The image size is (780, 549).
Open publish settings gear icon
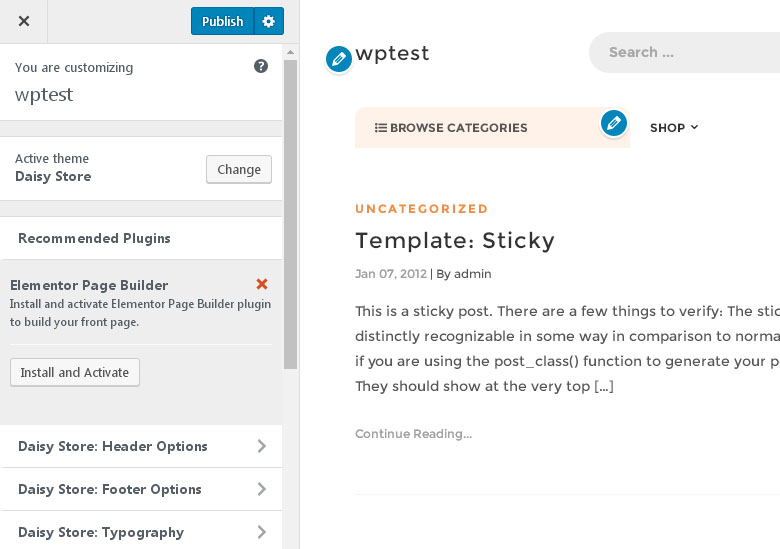[x=269, y=21]
